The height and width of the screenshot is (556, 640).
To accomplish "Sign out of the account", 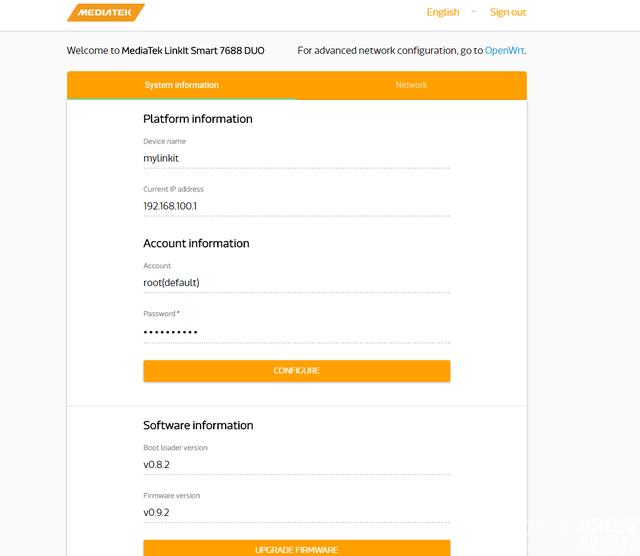I will [508, 12].
